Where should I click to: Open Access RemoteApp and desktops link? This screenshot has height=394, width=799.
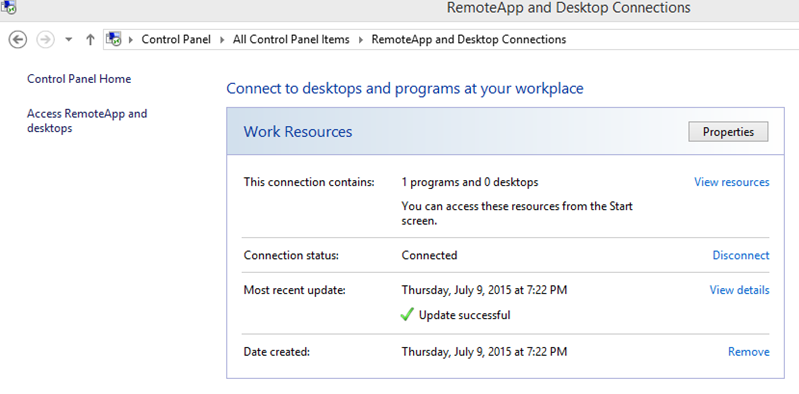[87, 121]
